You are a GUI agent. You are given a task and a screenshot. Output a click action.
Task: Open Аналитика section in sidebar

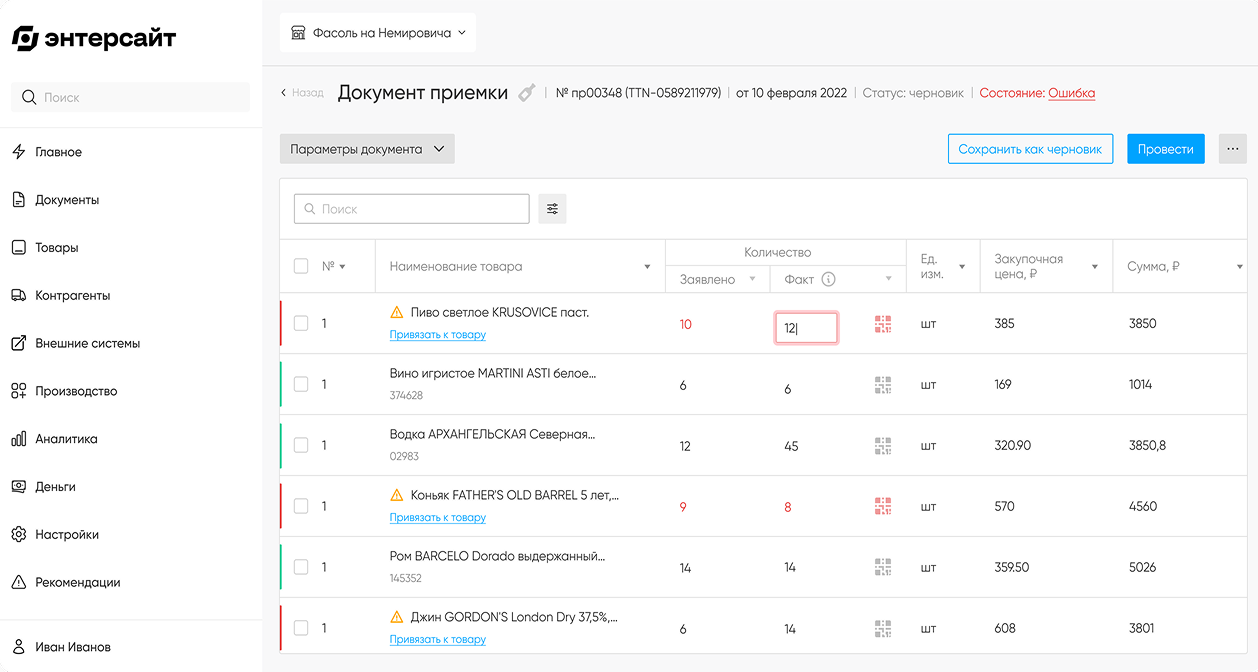(66, 439)
